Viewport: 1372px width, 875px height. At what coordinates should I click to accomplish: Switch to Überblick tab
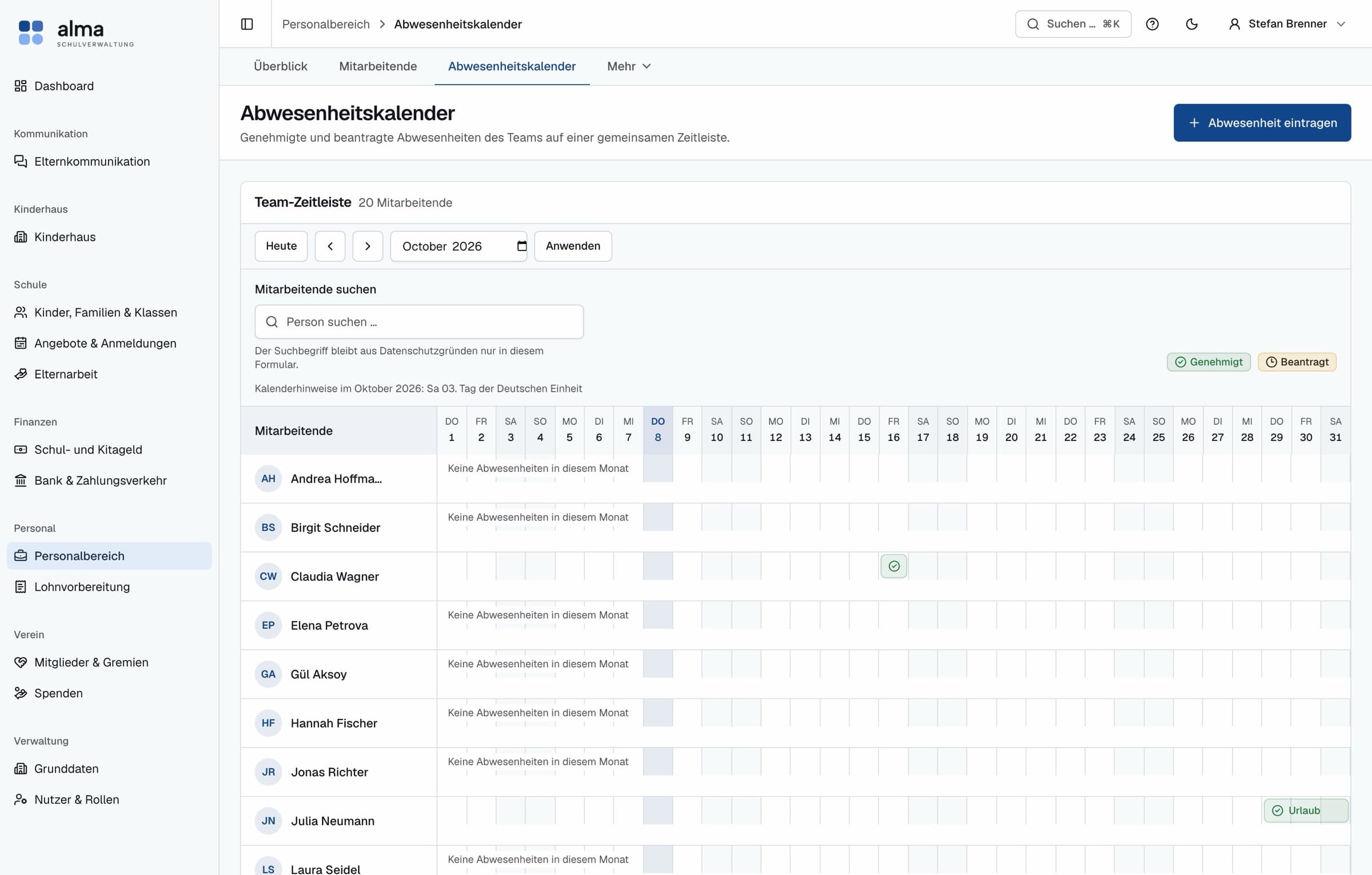281,66
